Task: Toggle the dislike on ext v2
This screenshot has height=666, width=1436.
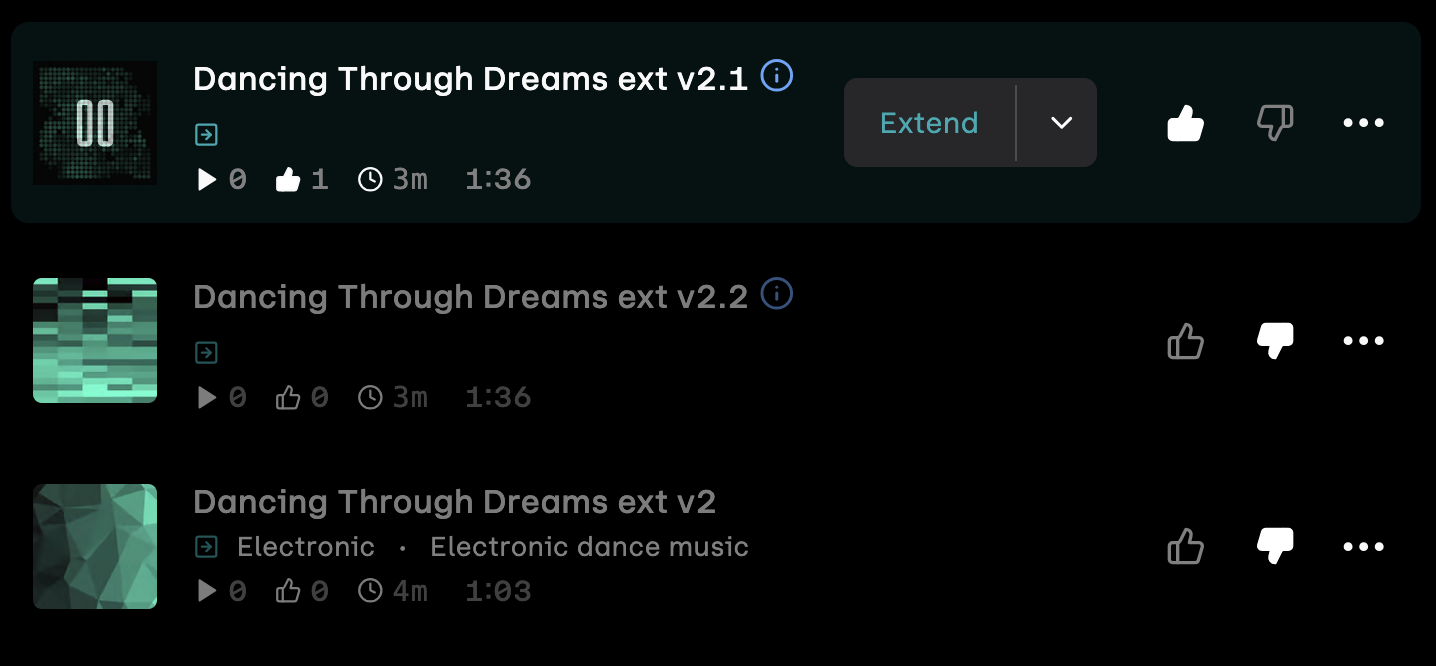Action: coord(1275,547)
